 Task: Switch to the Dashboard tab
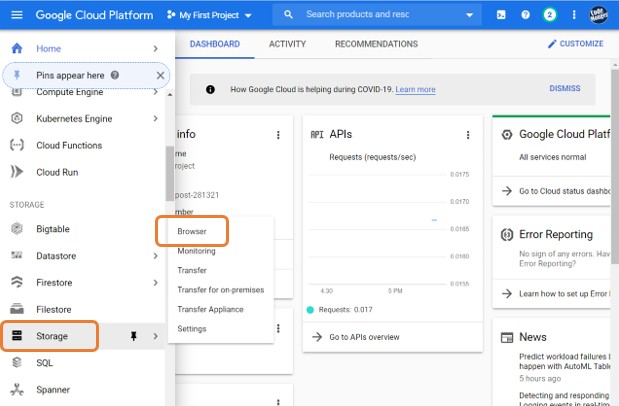215,44
